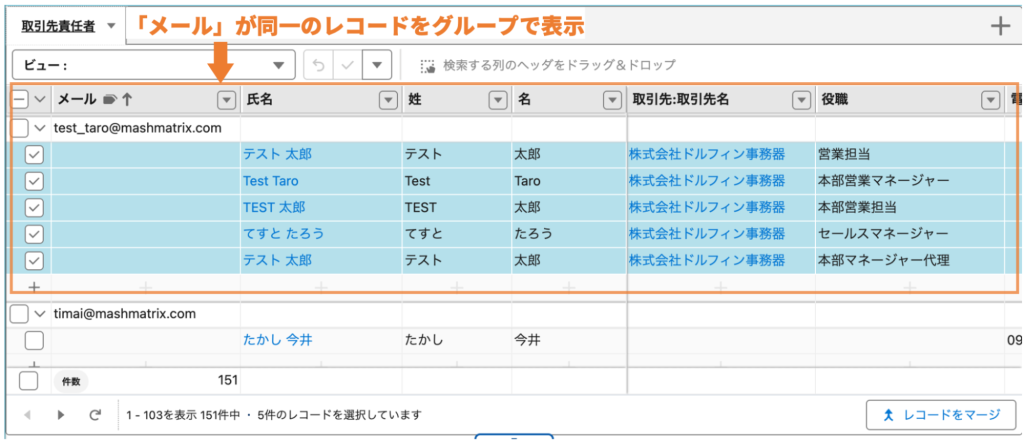Screen dimensions: 1024x440
Task: Collapse the test_taro@mashmatrix.com group
Action: (x=40, y=128)
